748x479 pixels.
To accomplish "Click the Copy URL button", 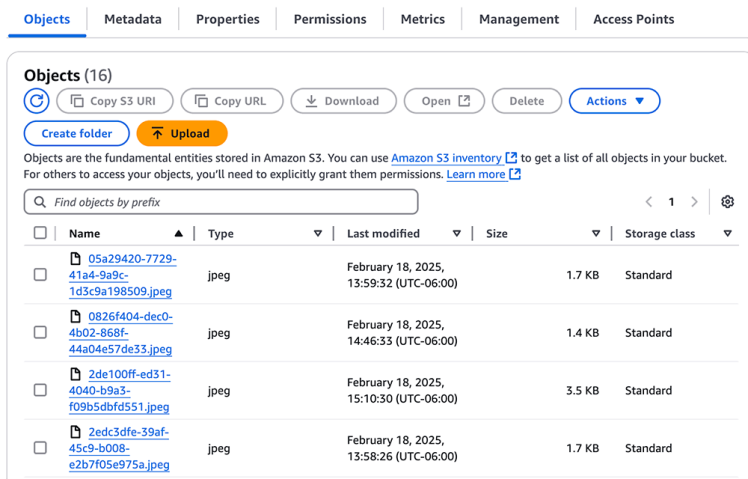I will pyautogui.click(x=230, y=101).
